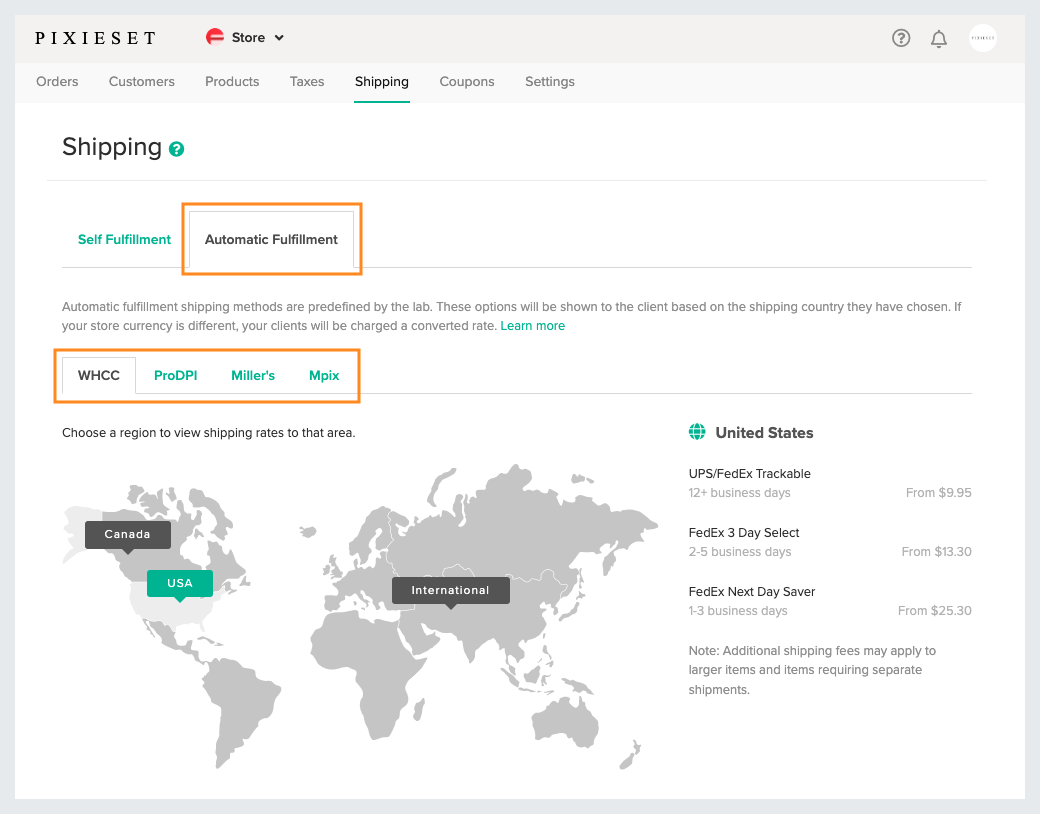Select the International region on map
Viewport: 1040px width, 814px height.
(x=450, y=590)
